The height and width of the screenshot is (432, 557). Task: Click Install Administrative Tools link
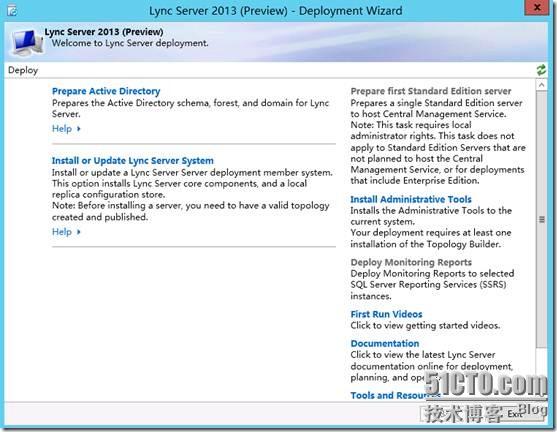click(x=411, y=199)
